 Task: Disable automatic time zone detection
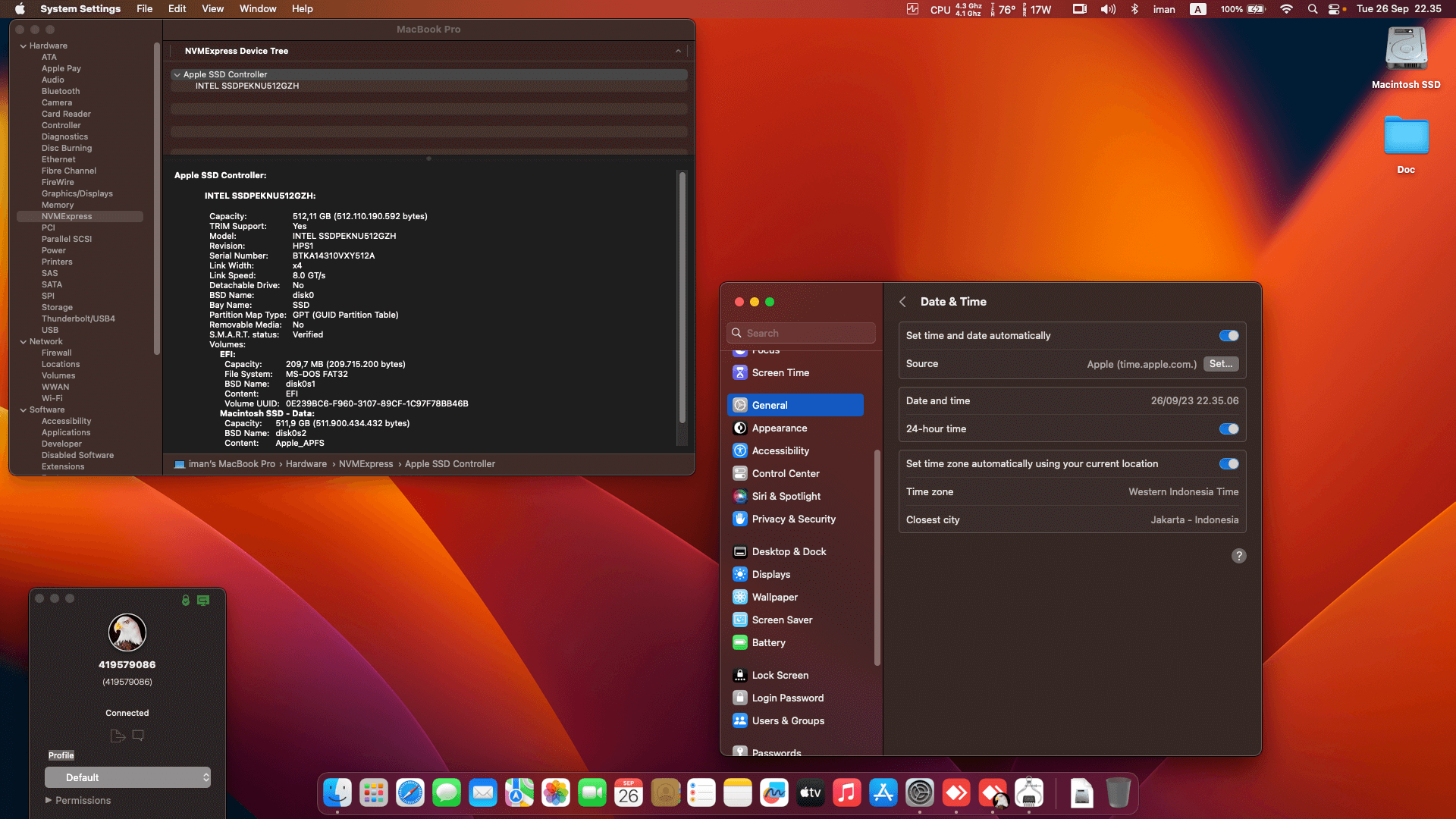pyautogui.click(x=1228, y=463)
